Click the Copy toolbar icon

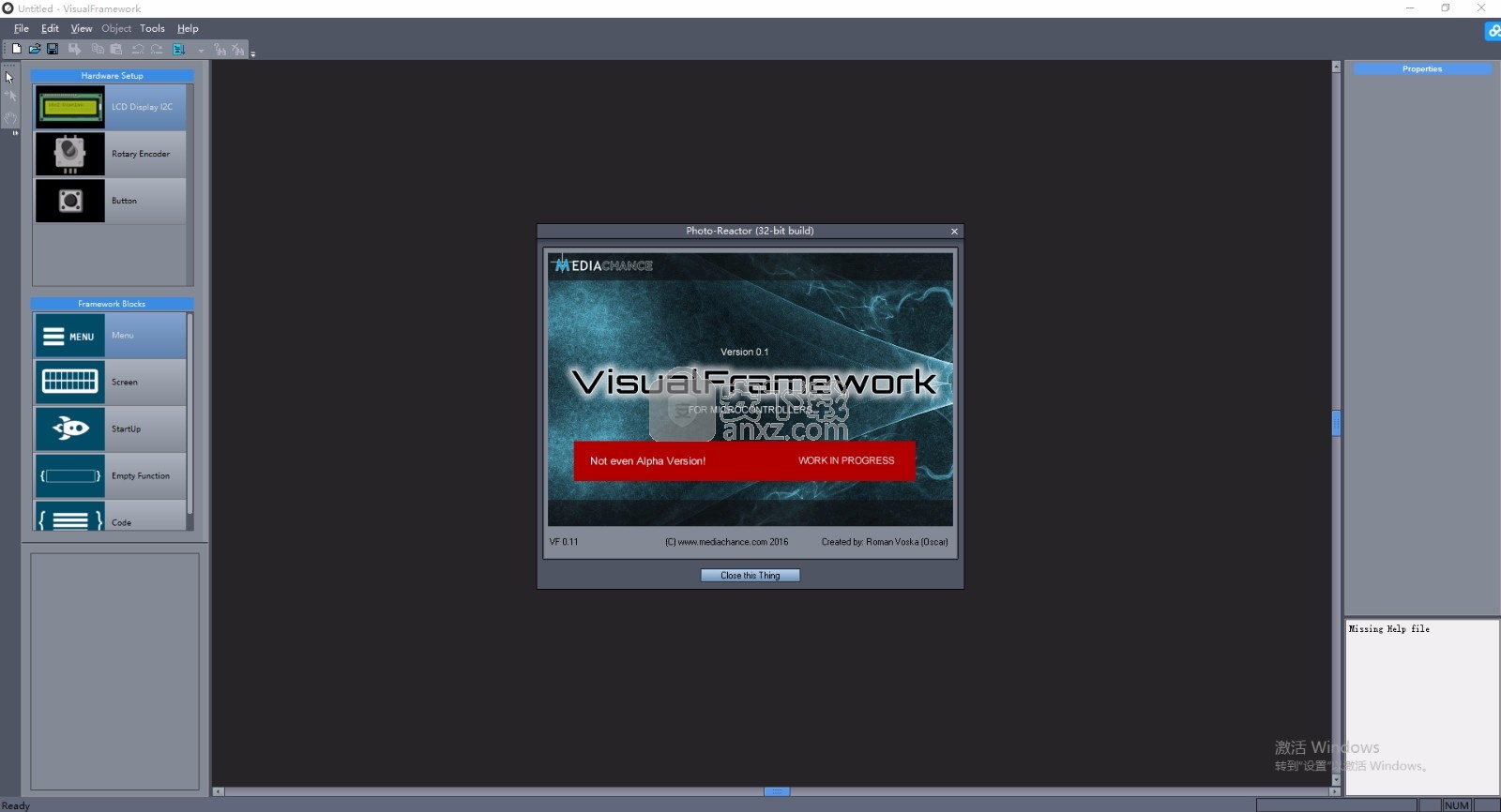[98, 49]
